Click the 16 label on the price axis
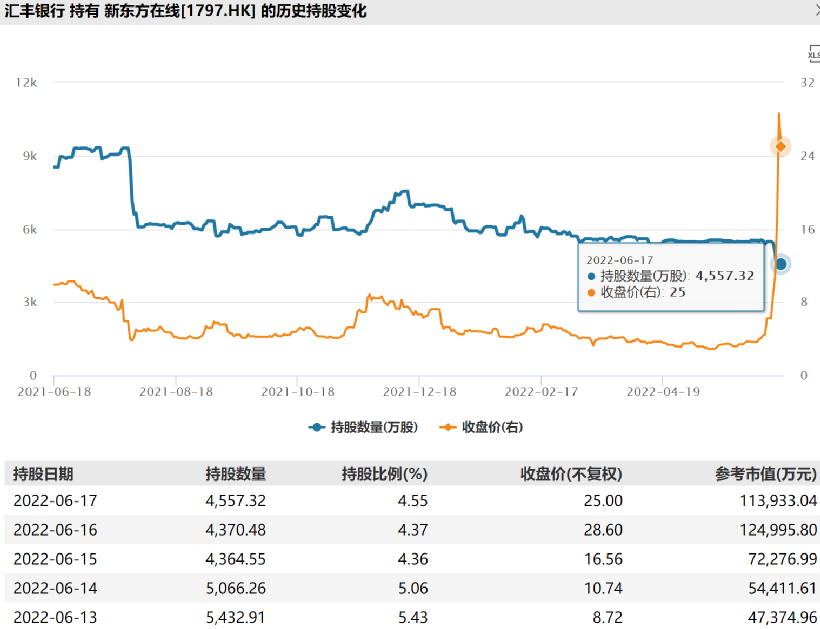Viewport: 820px width, 629px height. pyautogui.click(x=807, y=230)
